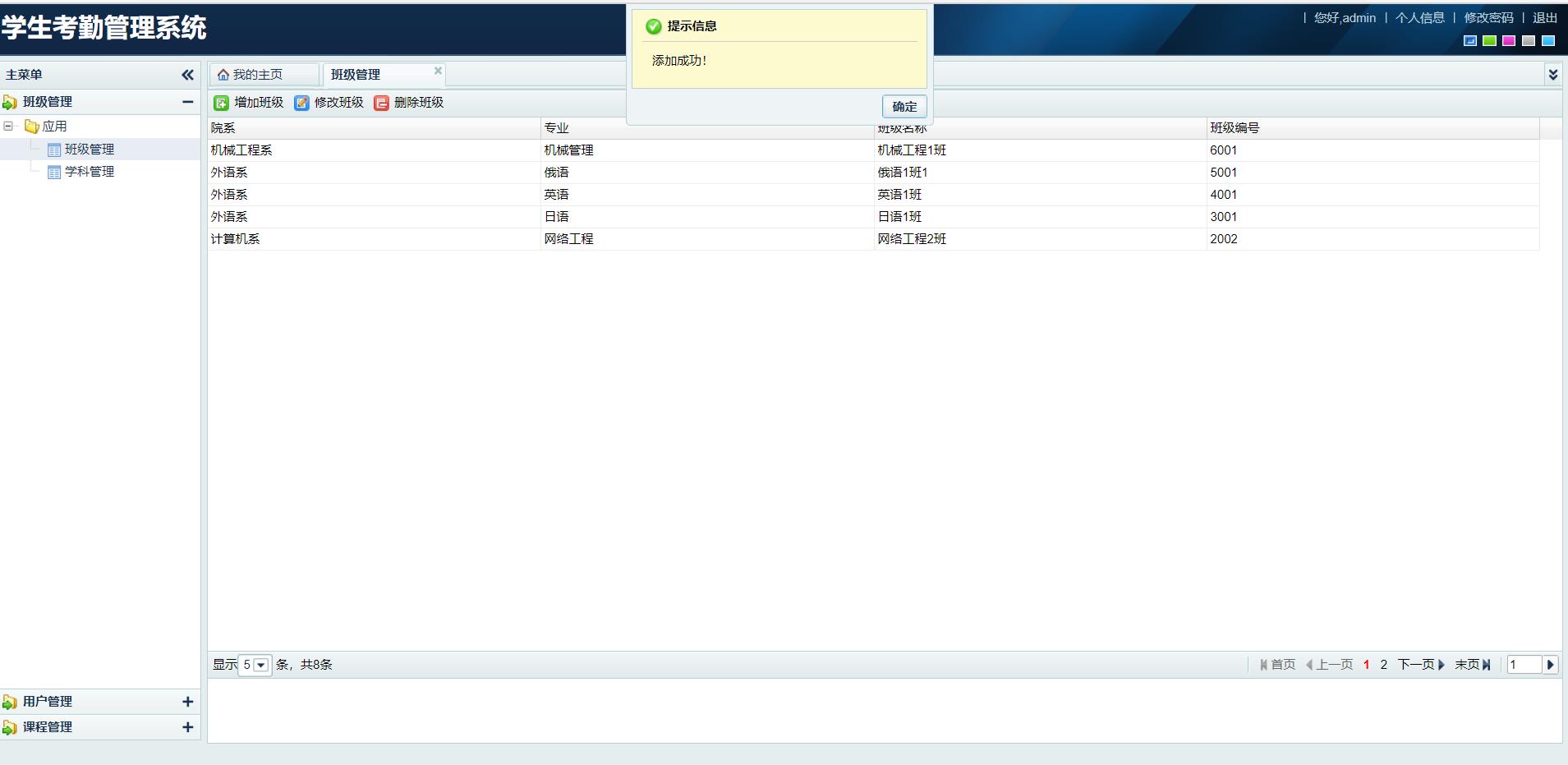Click class number 2002
The width and height of the screenshot is (1568, 765).
[1223, 239]
